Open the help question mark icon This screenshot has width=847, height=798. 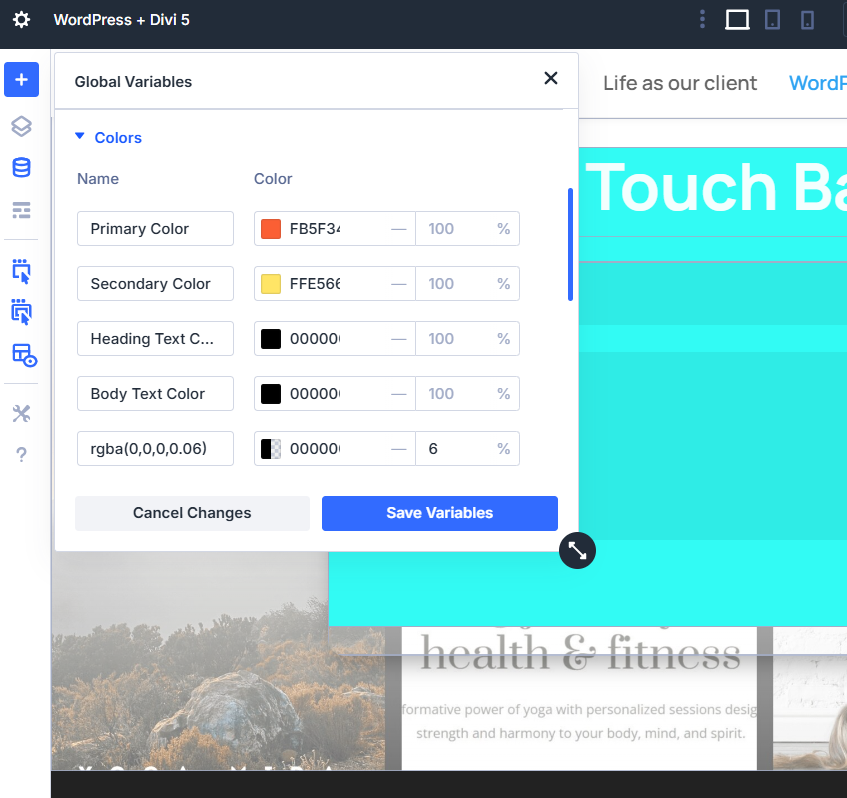pos(21,455)
